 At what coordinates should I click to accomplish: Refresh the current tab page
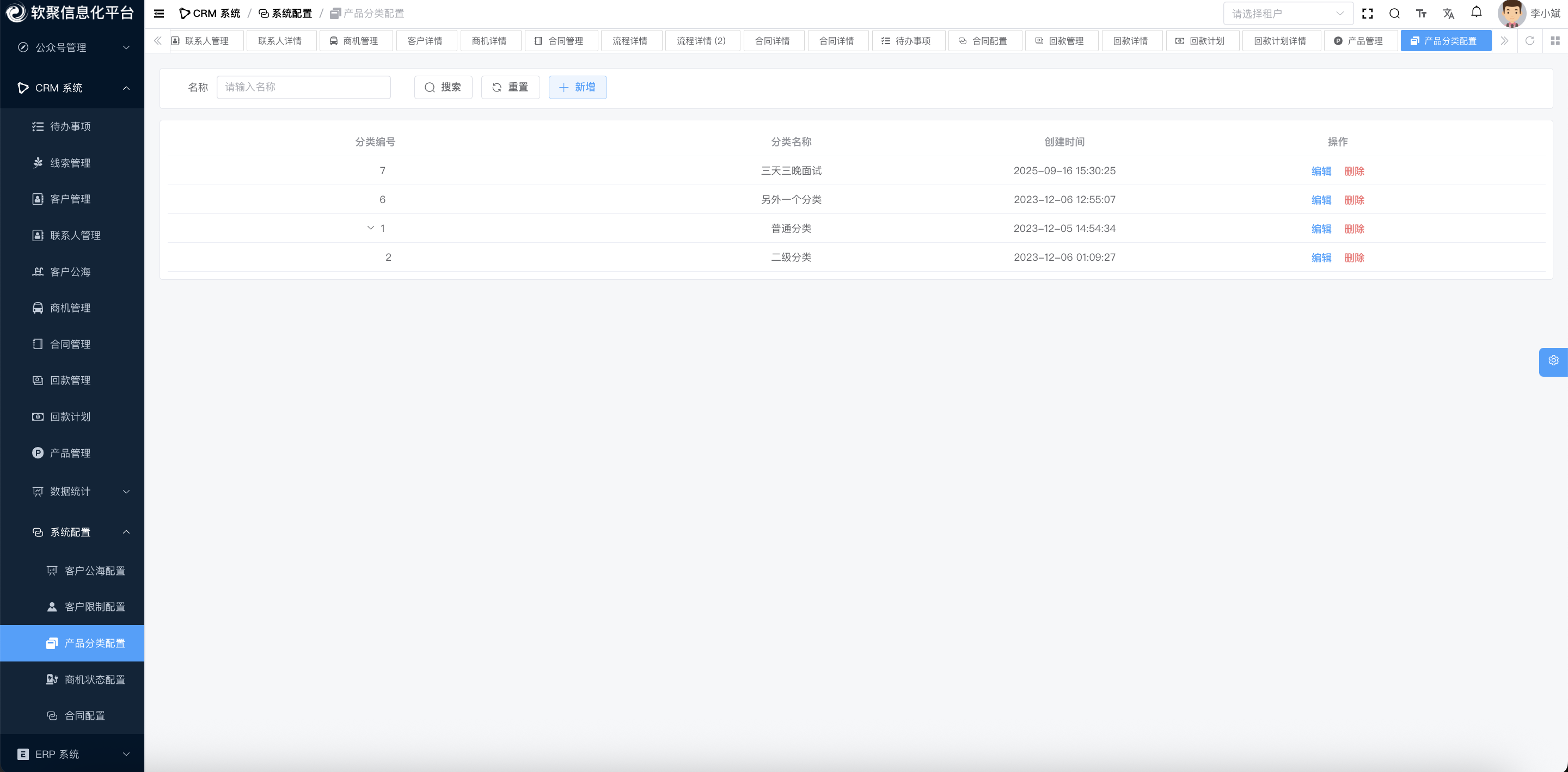point(1529,41)
